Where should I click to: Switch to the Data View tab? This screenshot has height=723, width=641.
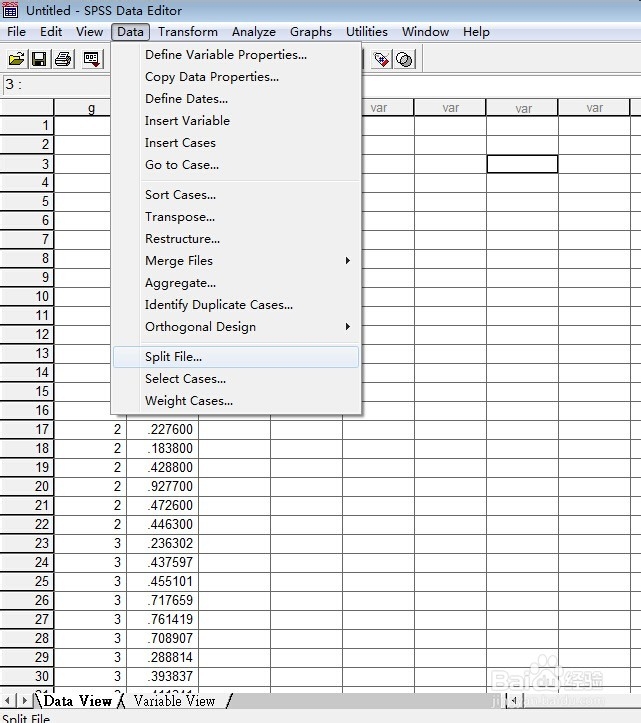(77, 701)
